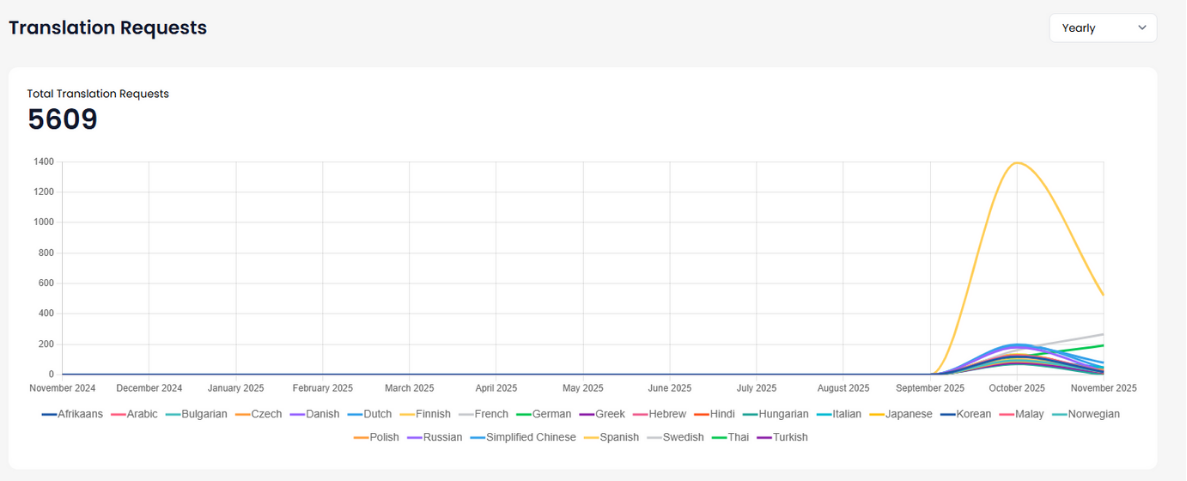Toggle French series in legend

(483, 414)
